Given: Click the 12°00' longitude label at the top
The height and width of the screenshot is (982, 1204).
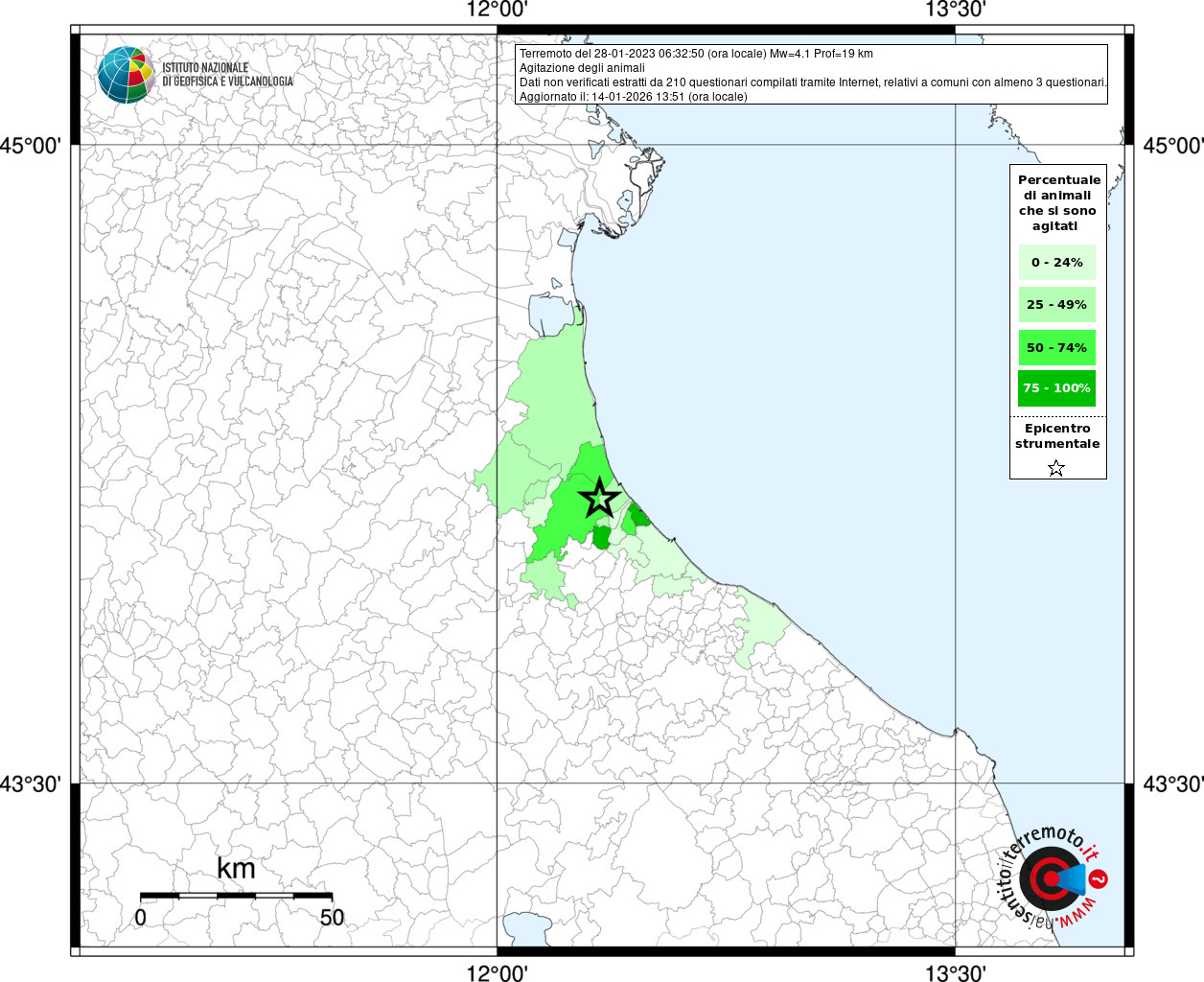Looking at the screenshot, I should click(x=497, y=11).
